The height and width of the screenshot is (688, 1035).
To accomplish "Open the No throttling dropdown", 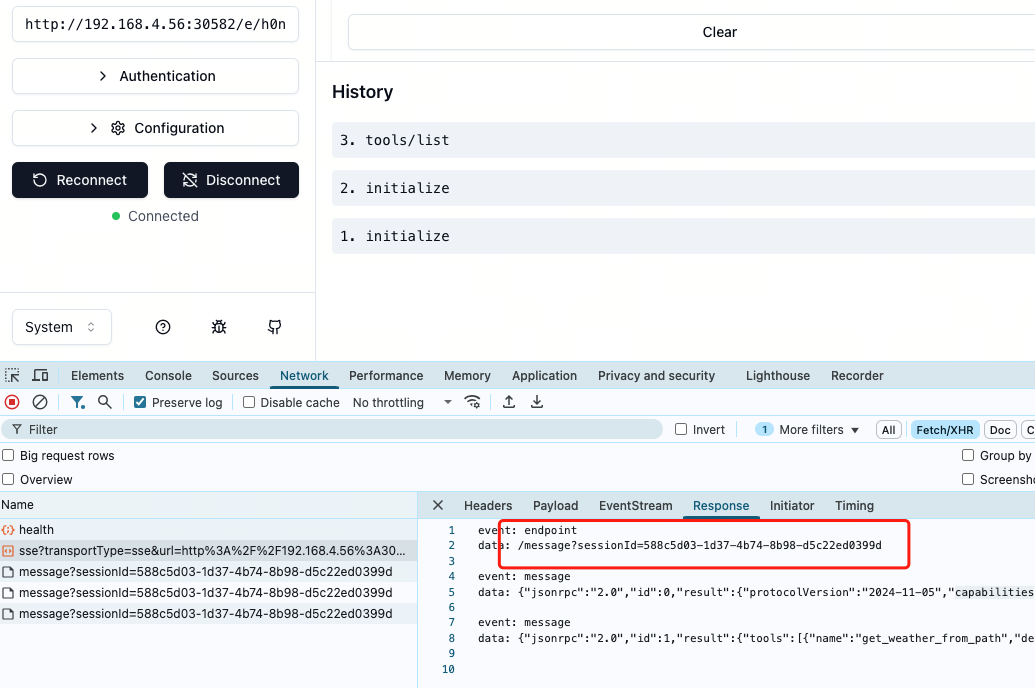I will (402, 402).
